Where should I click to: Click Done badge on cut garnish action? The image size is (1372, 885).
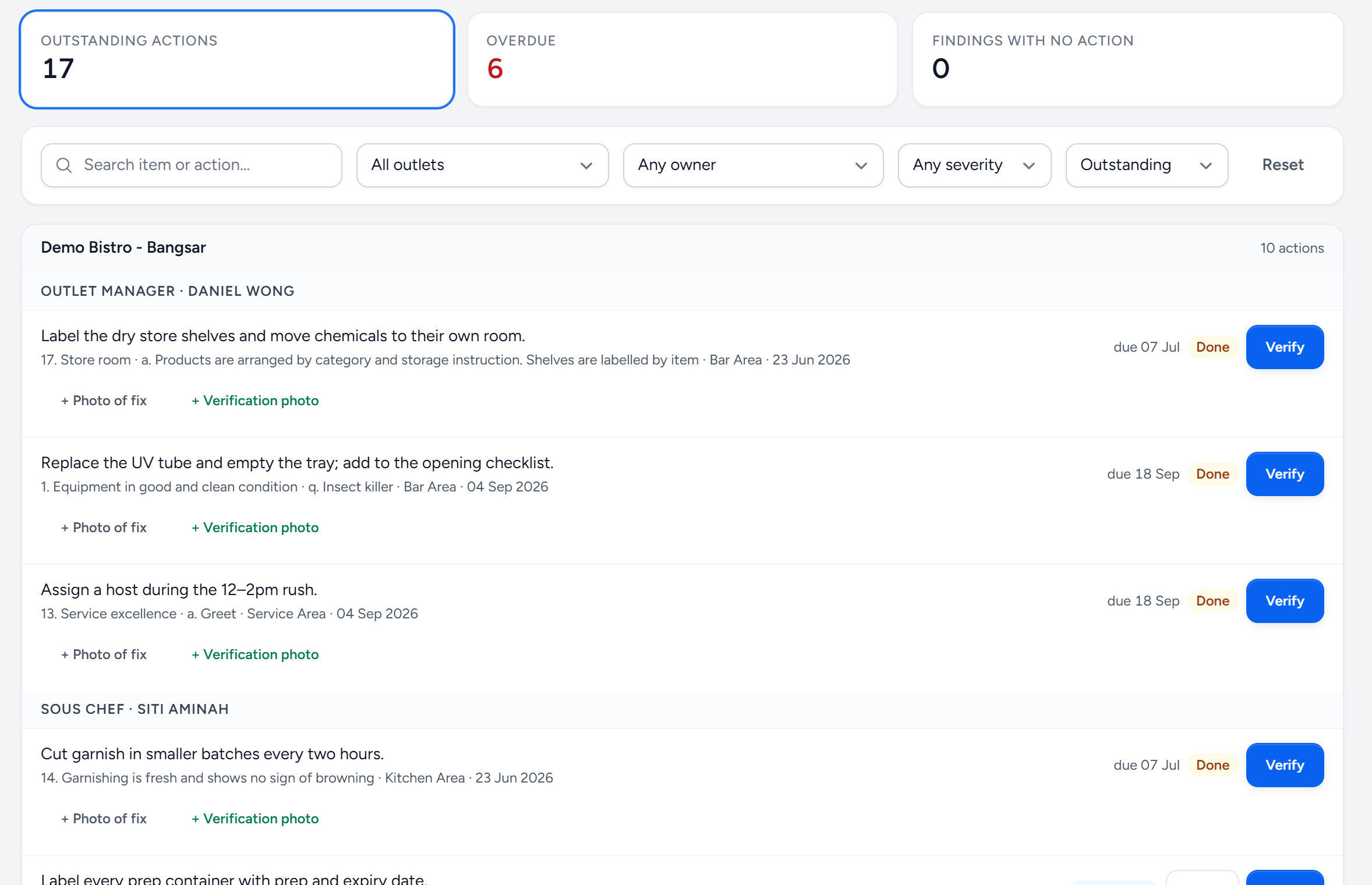[1212, 765]
